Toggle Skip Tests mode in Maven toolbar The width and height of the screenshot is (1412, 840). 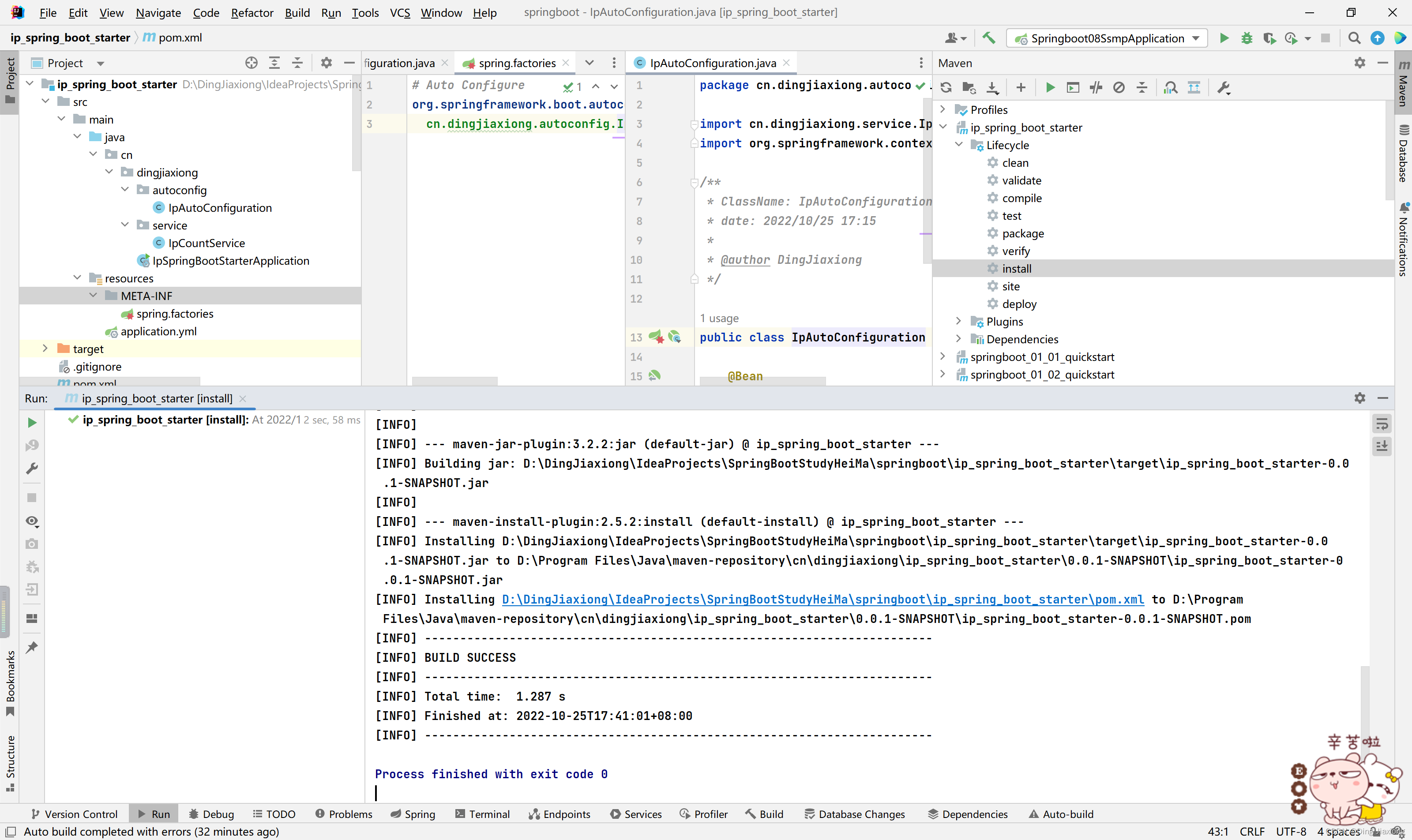coord(1119,88)
